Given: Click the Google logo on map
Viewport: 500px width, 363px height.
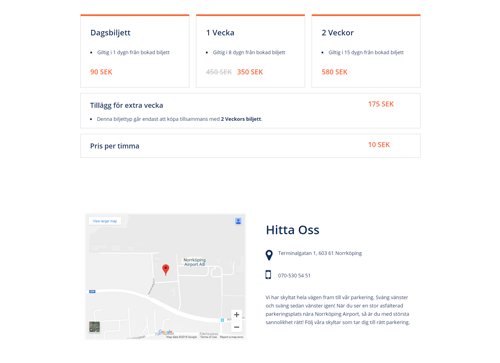Looking at the screenshot, I should [x=165, y=332].
